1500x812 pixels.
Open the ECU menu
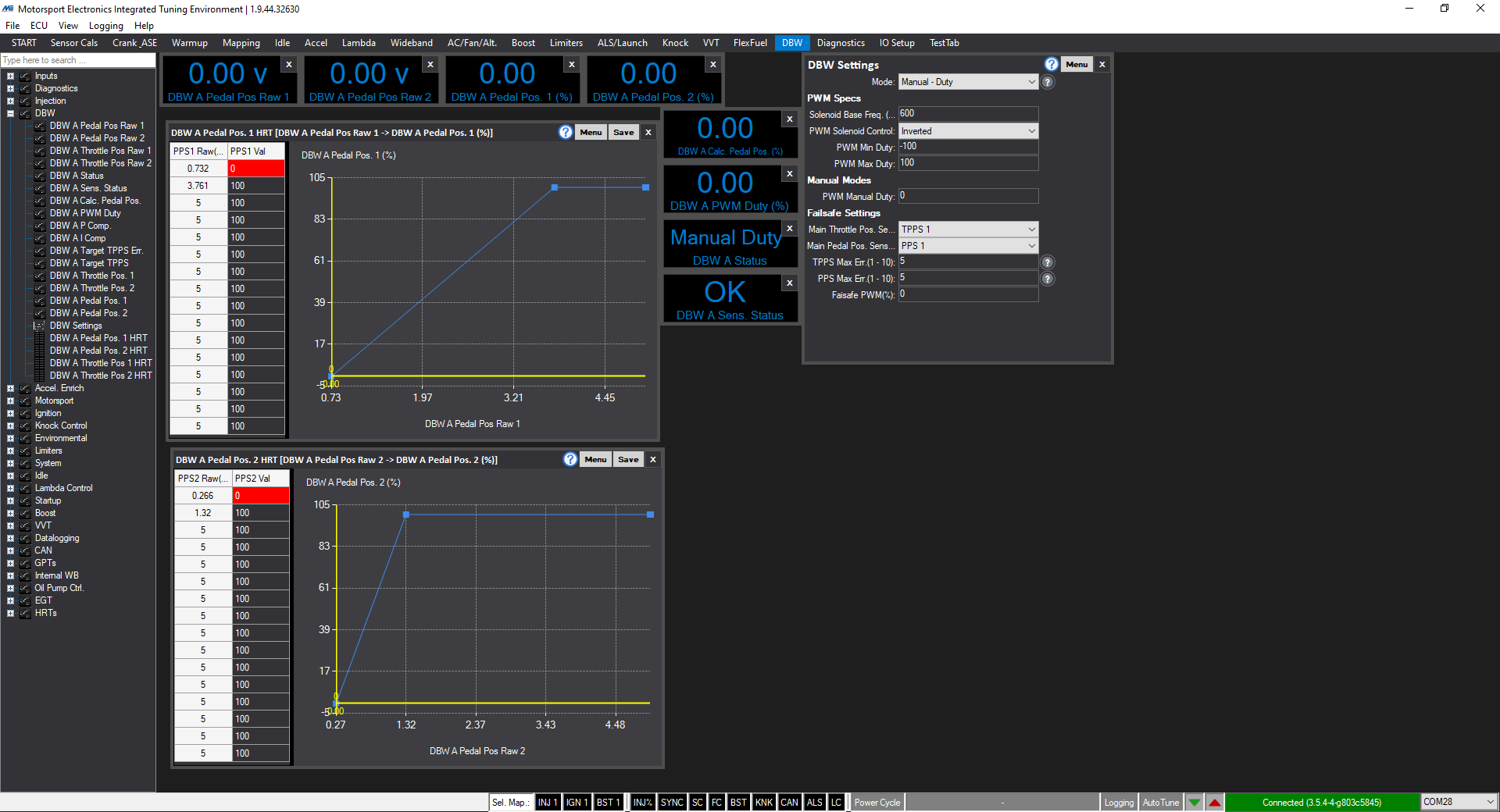coord(39,26)
